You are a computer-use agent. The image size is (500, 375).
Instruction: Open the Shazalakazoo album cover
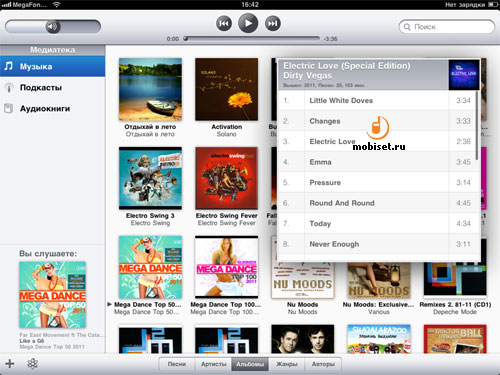(x=379, y=339)
